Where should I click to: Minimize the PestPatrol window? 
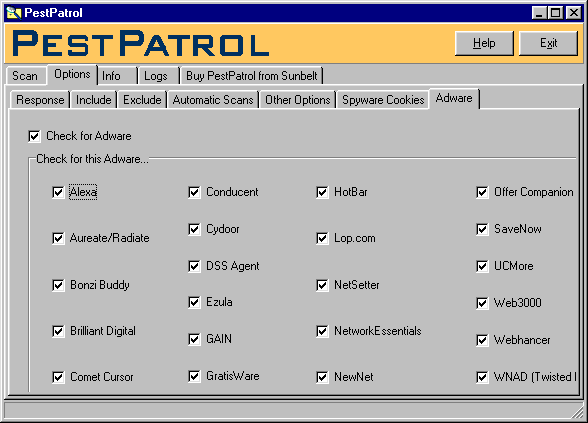[539, 13]
